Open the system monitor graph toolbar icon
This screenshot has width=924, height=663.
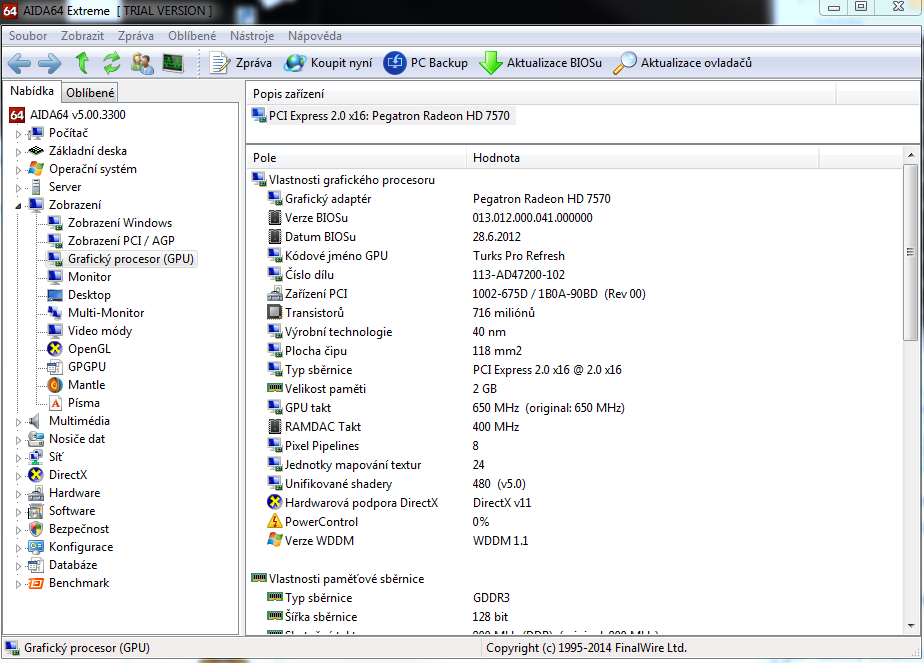point(173,63)
